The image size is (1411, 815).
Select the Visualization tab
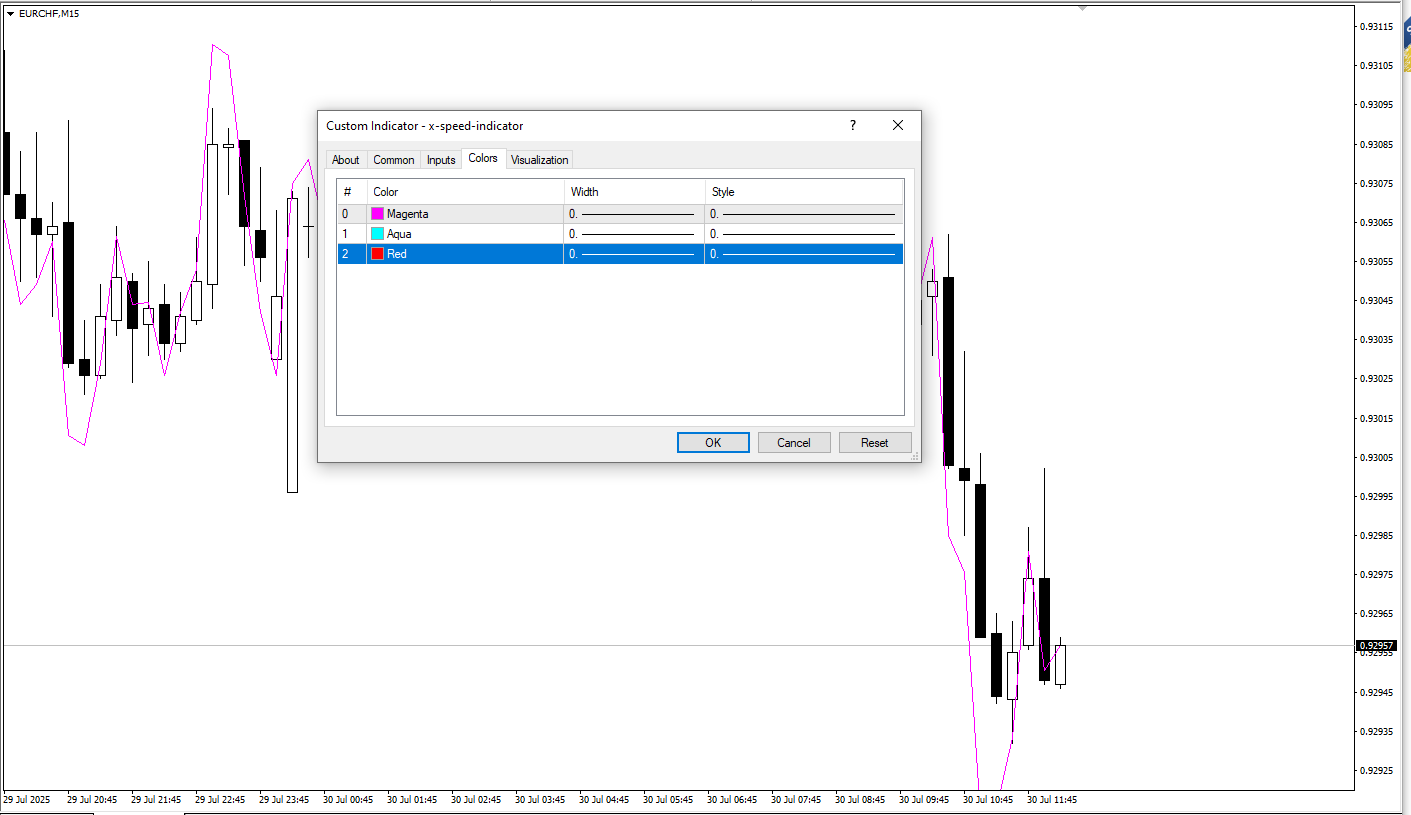point(539,160)
